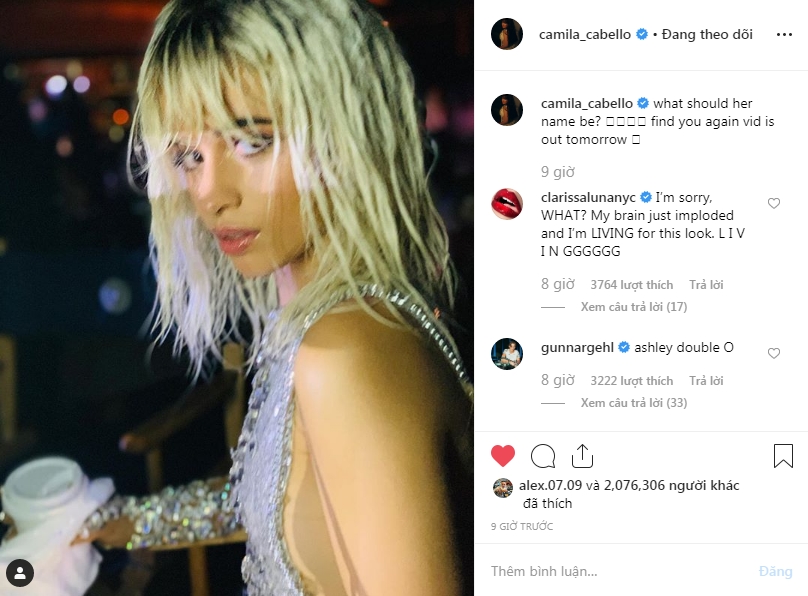The image size is (808, 596).
Task: Open camila_cabello header profile picture
Action: click(507, 35)
